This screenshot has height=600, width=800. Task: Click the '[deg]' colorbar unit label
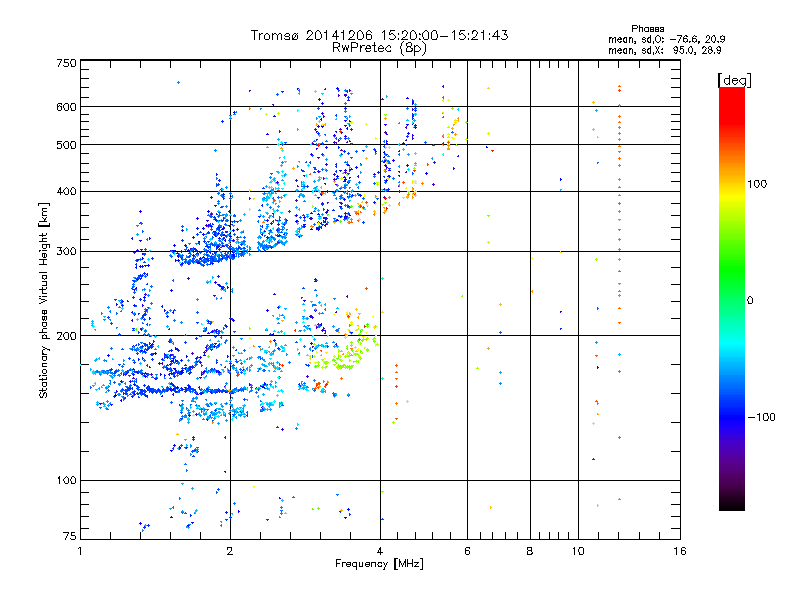(734, 80)
